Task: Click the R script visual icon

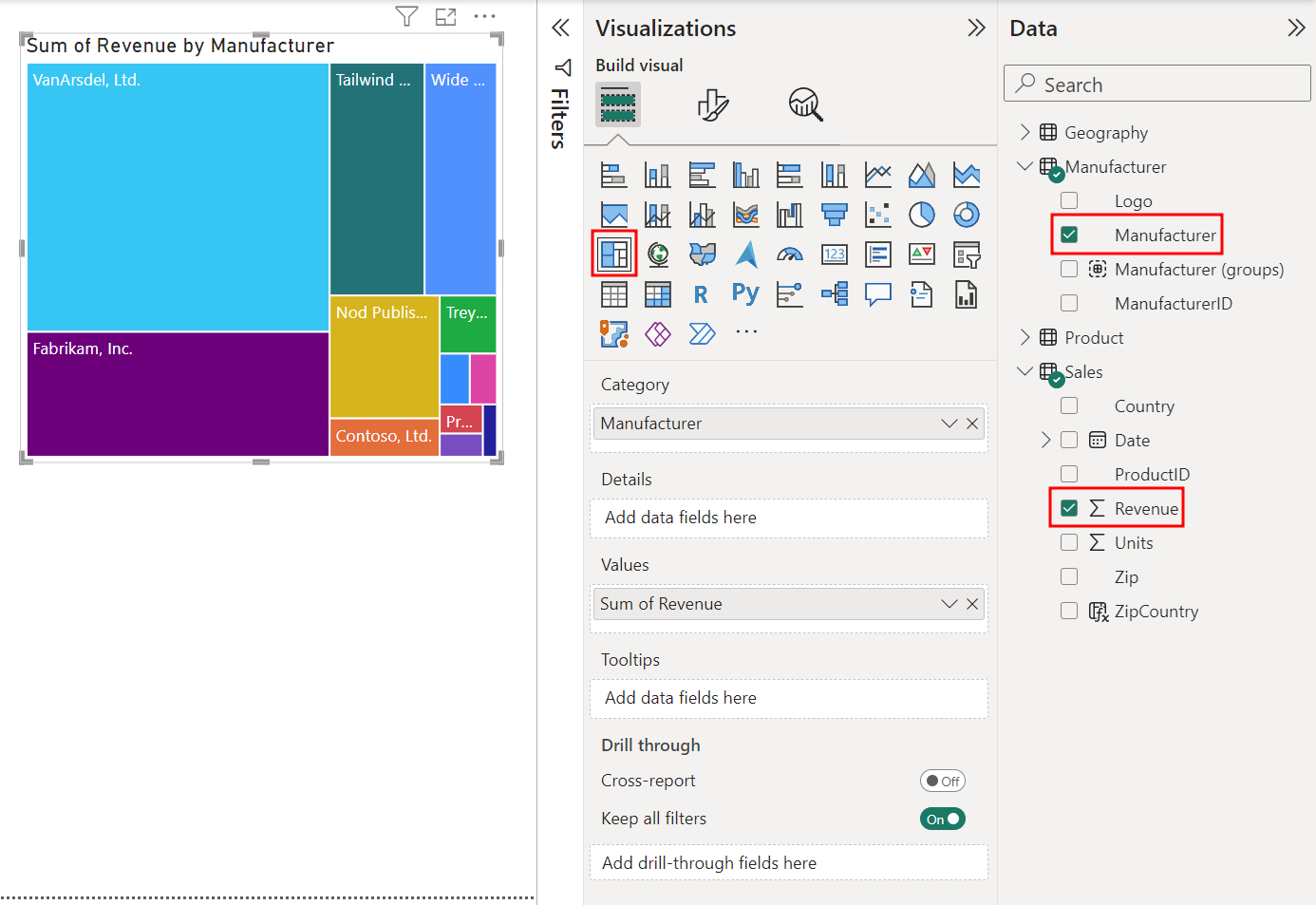Action: [701, 294]
